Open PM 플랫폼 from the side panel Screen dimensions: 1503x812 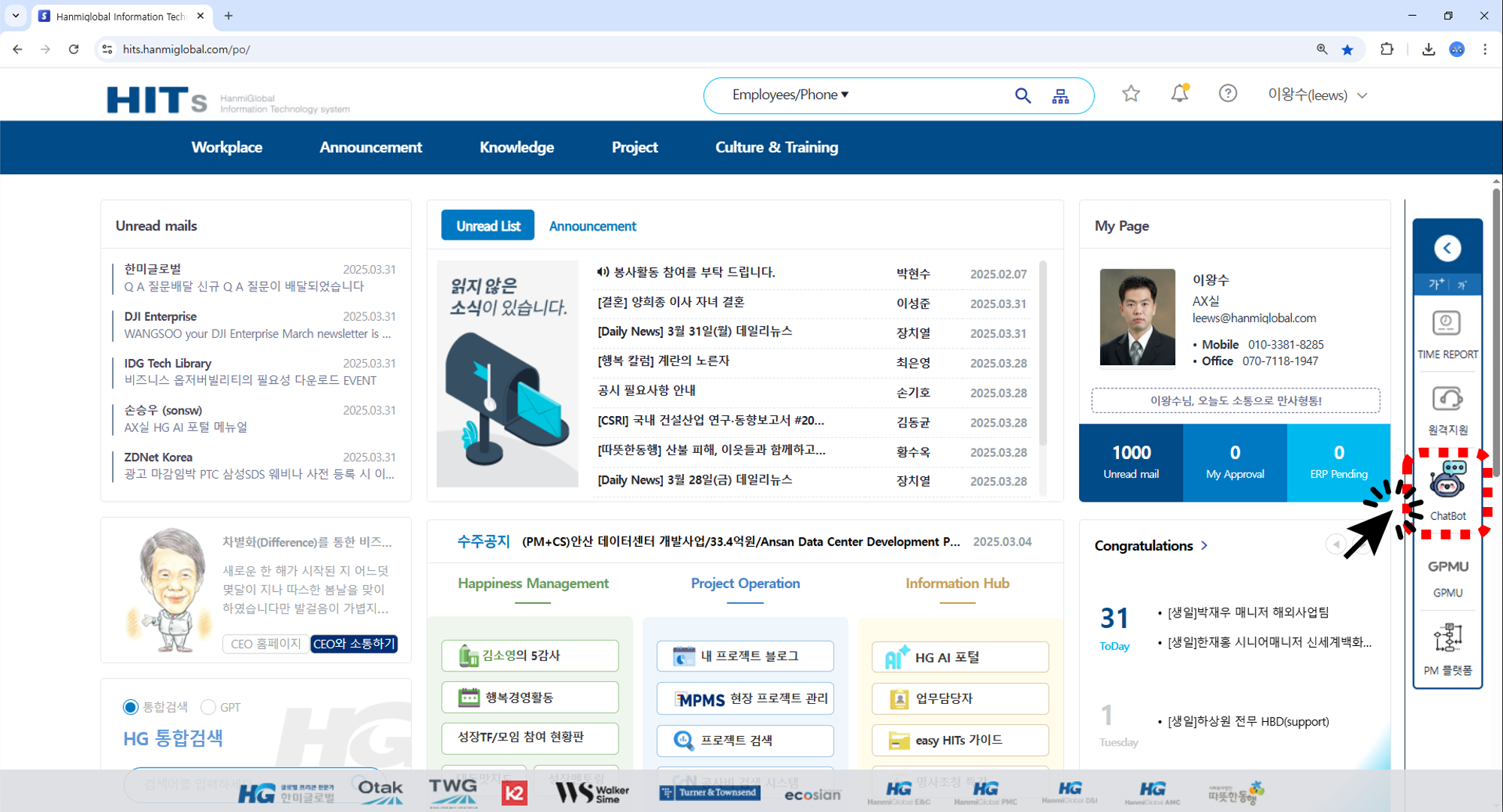(1447, 649)
